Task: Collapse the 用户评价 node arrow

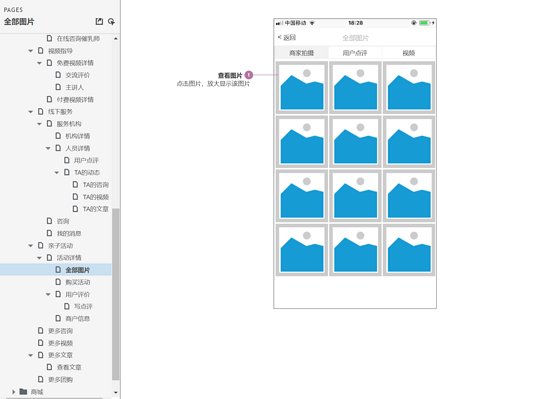Action: [x=48, y=294]
